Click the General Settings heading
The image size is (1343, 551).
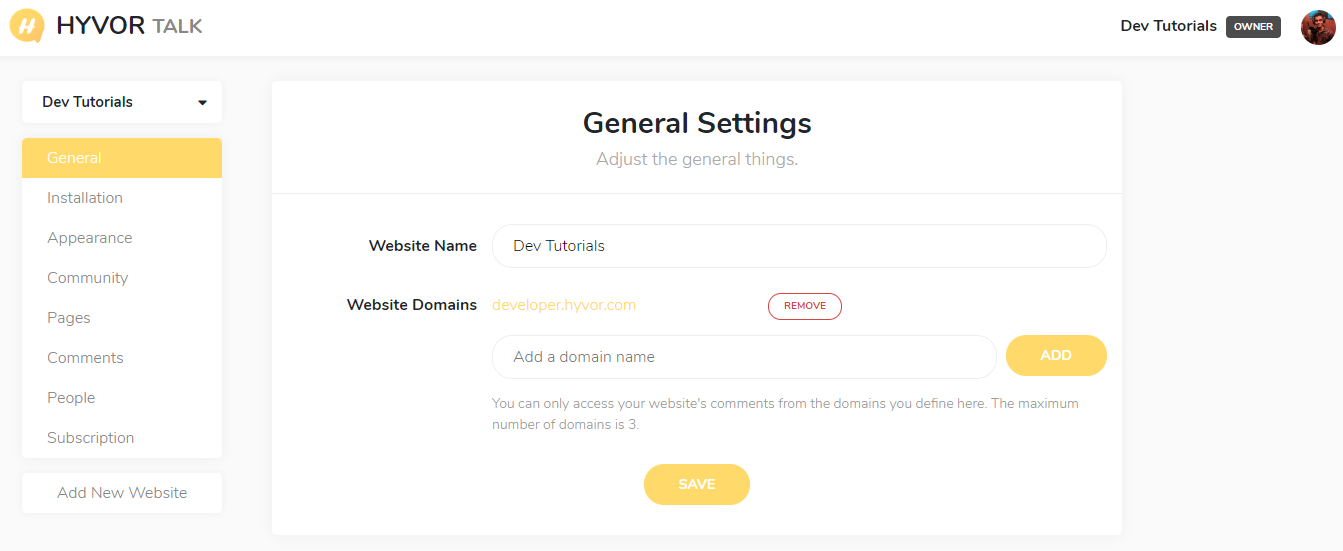(x=697, y=123)
